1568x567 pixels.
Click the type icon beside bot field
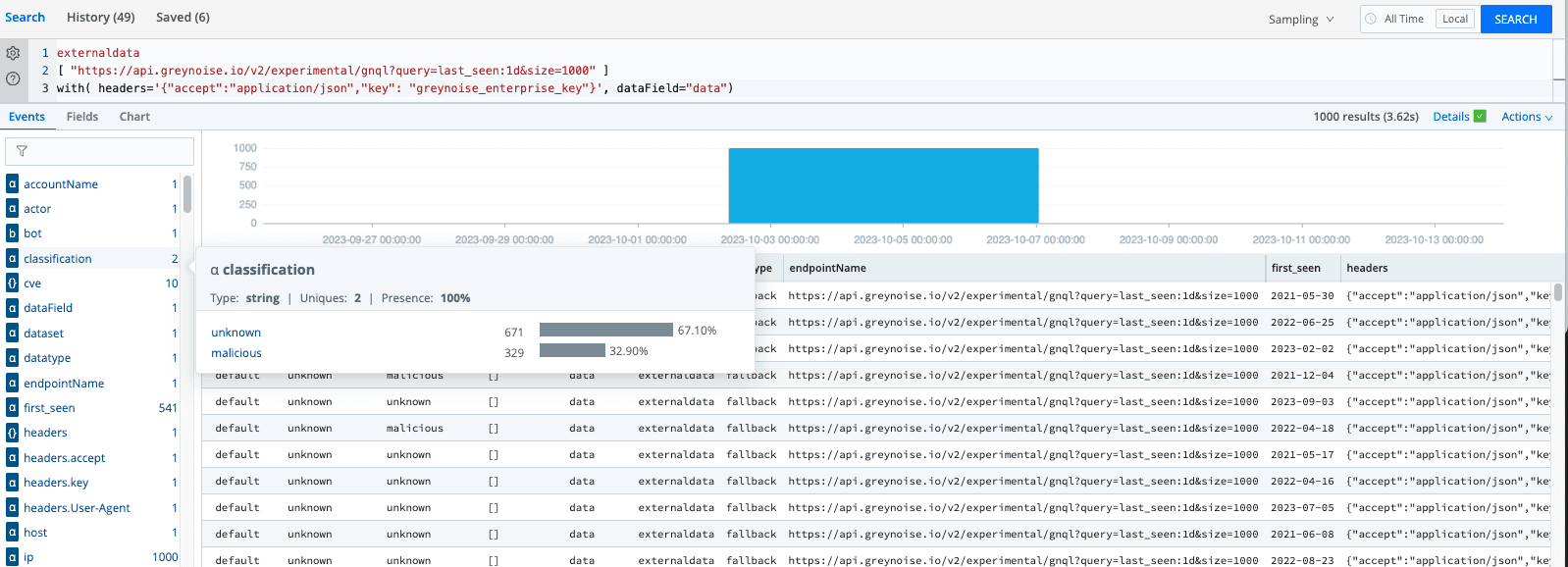point(12,233)
